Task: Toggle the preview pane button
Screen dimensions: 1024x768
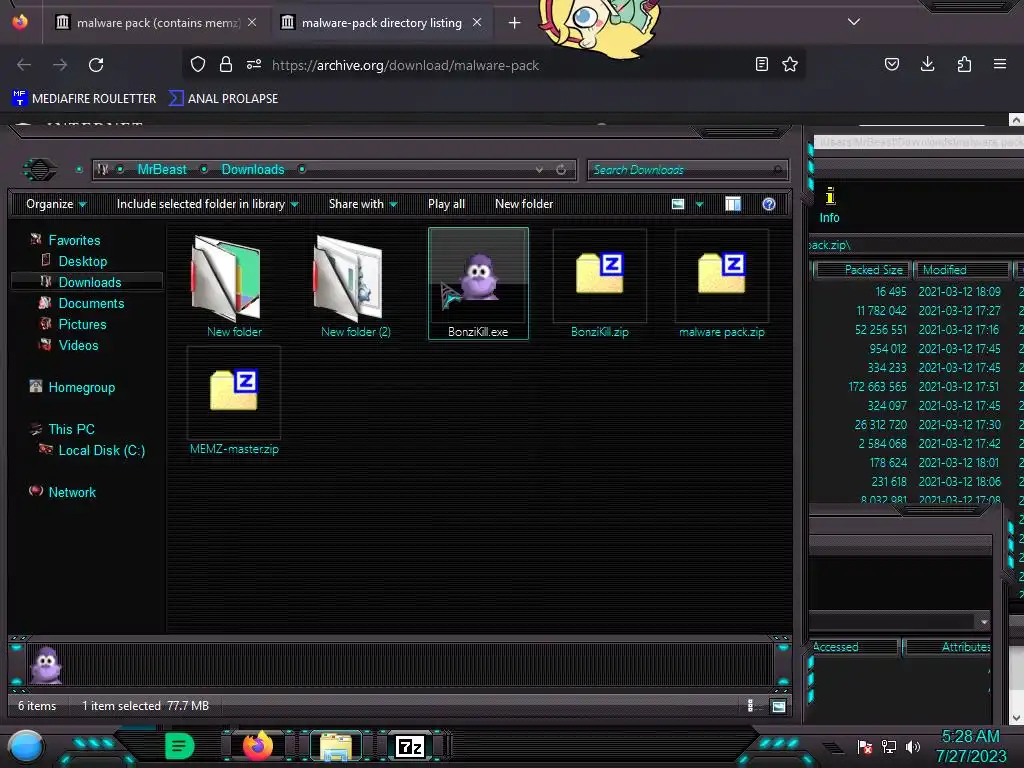Action: click(x=733, y=204)
